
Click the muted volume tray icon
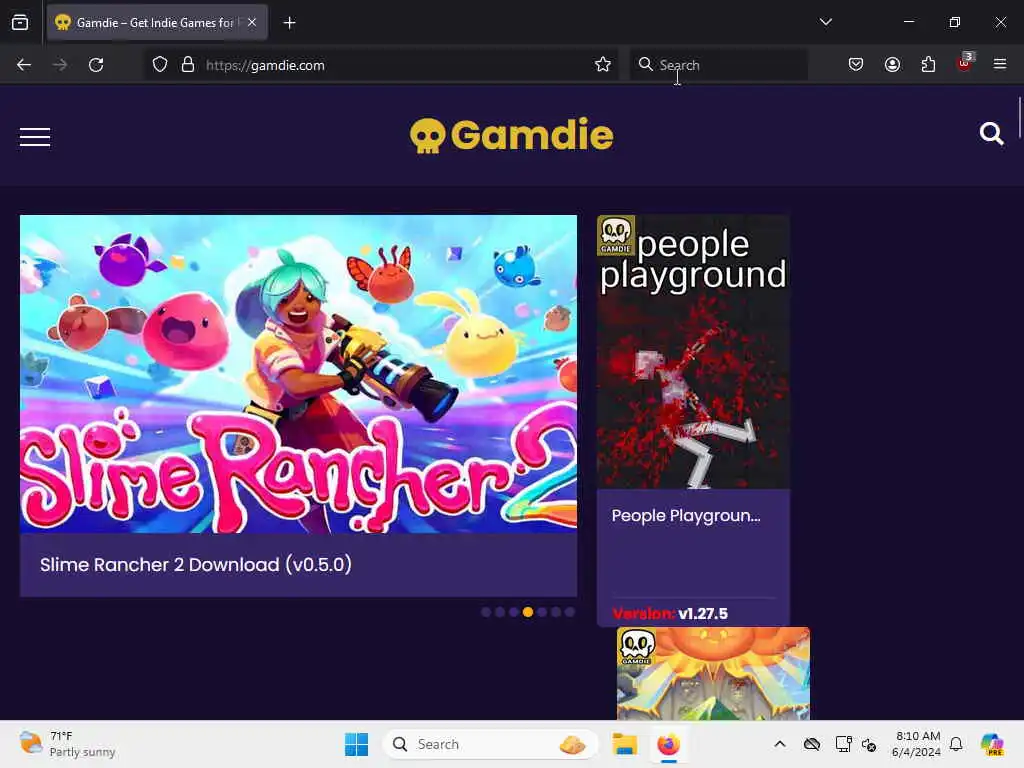tap(869, 744)
